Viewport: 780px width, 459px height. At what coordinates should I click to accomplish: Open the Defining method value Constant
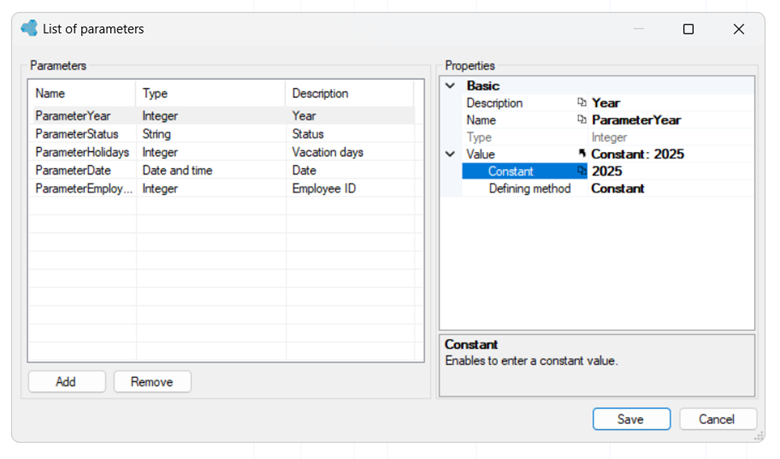[671, 188]
